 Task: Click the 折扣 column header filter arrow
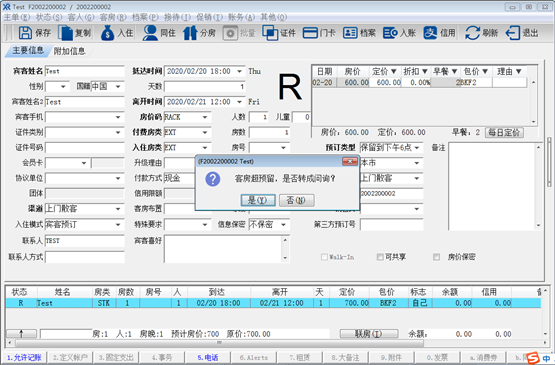coord(425,72)
